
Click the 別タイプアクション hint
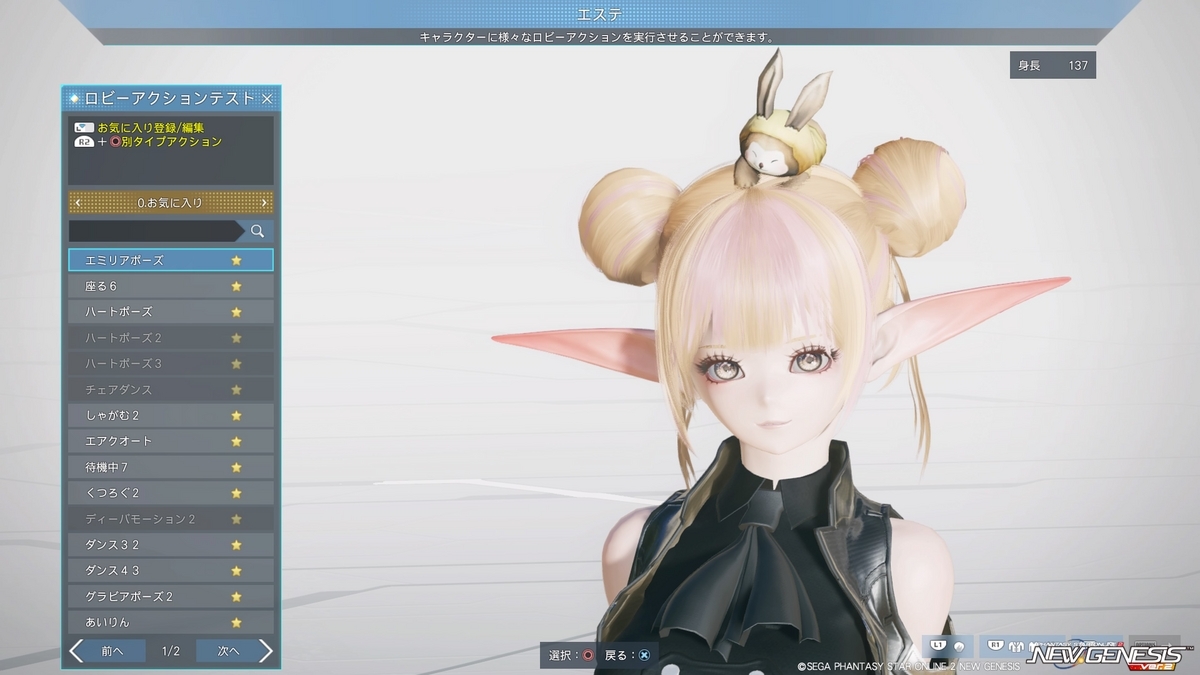pos(171,142)
